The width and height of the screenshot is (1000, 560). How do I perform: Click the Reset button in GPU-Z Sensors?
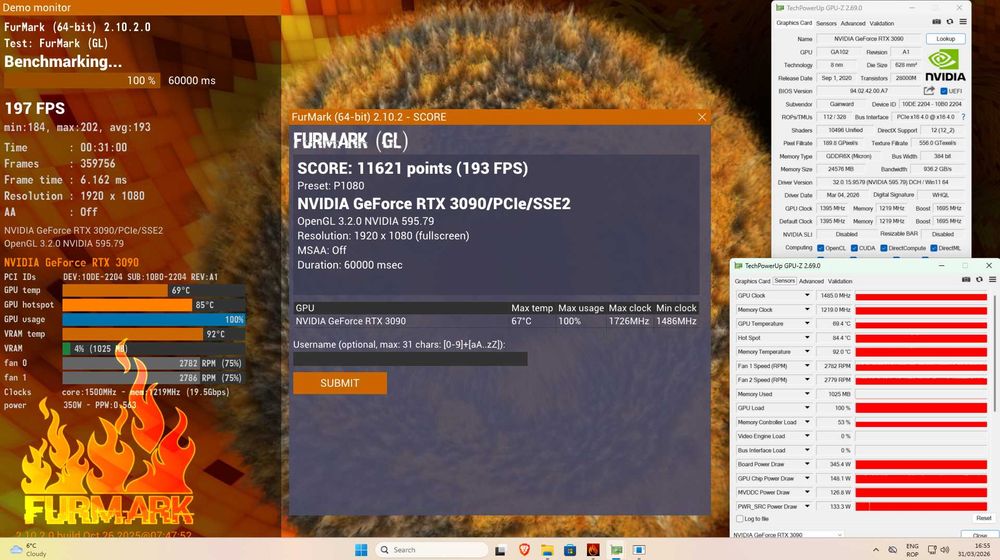click(x=983, y=518)
